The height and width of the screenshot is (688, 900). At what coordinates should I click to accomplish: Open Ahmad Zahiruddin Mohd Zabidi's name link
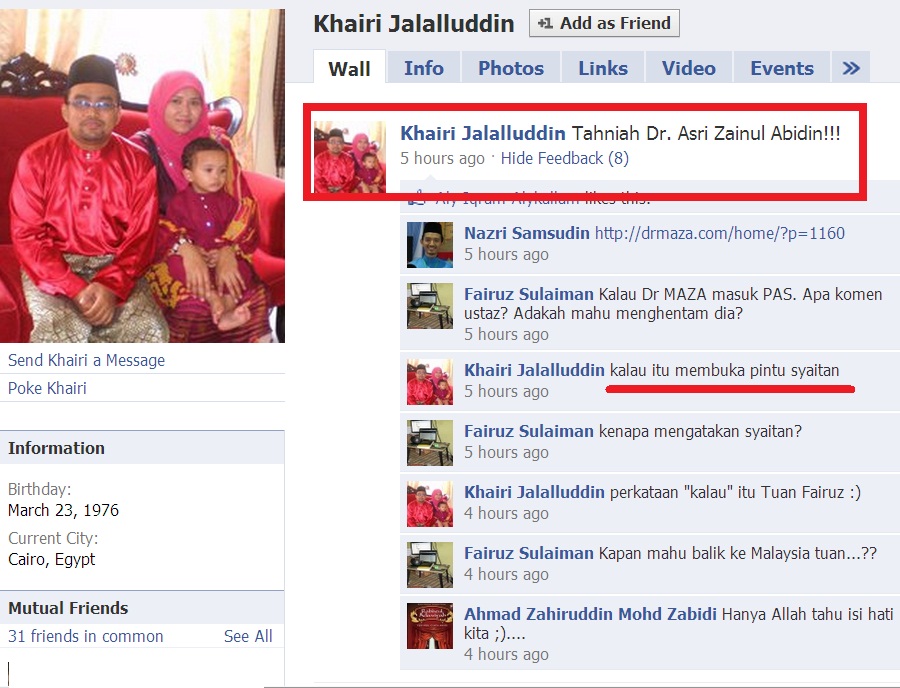pos(590,614)
